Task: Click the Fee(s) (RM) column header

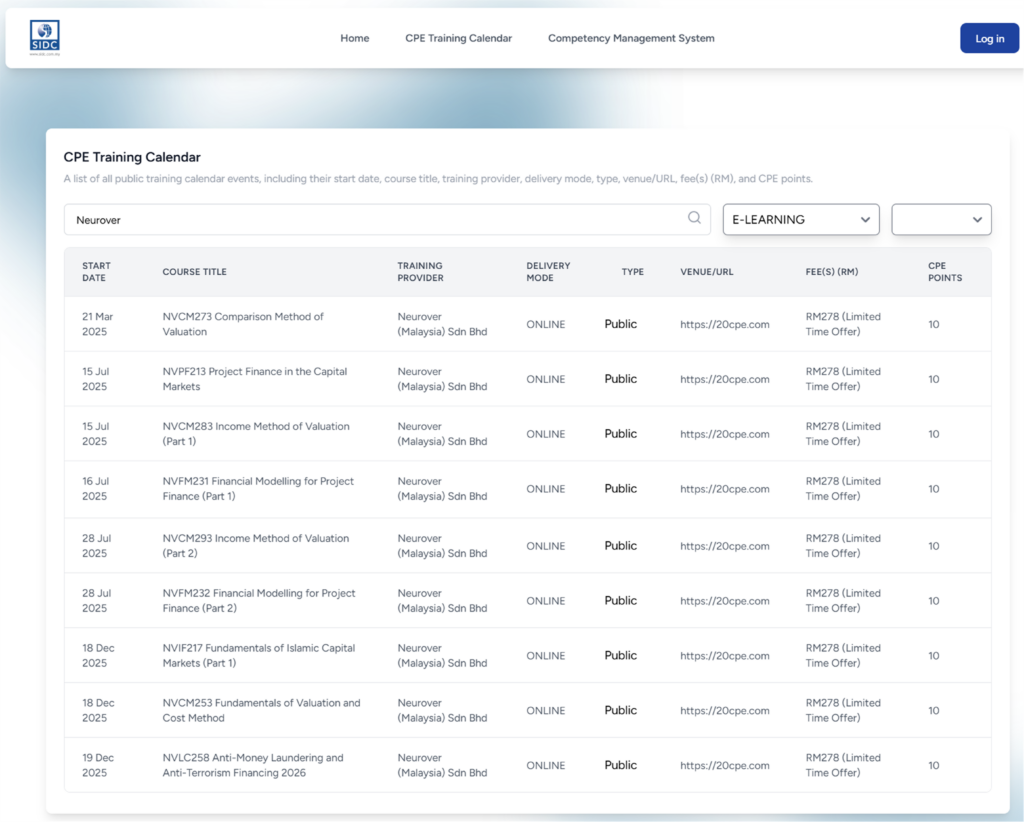Action: (x=831, y=272)
